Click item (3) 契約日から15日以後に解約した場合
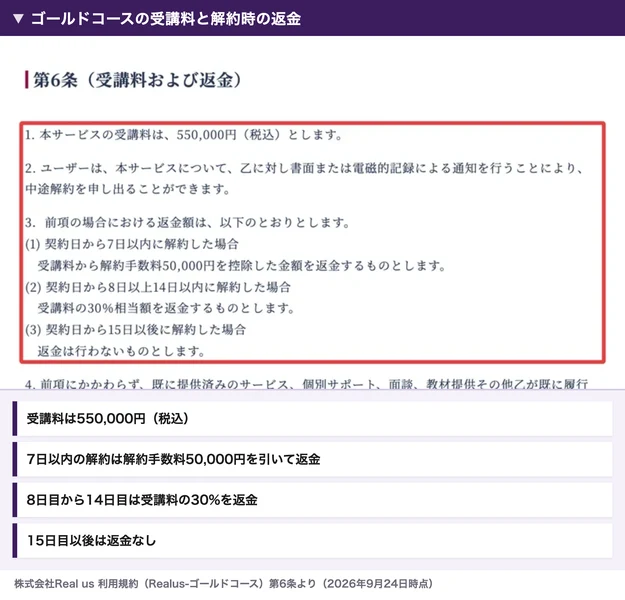Image resolution: width=625 pixels, height=600 pixels. click(136, 330)
